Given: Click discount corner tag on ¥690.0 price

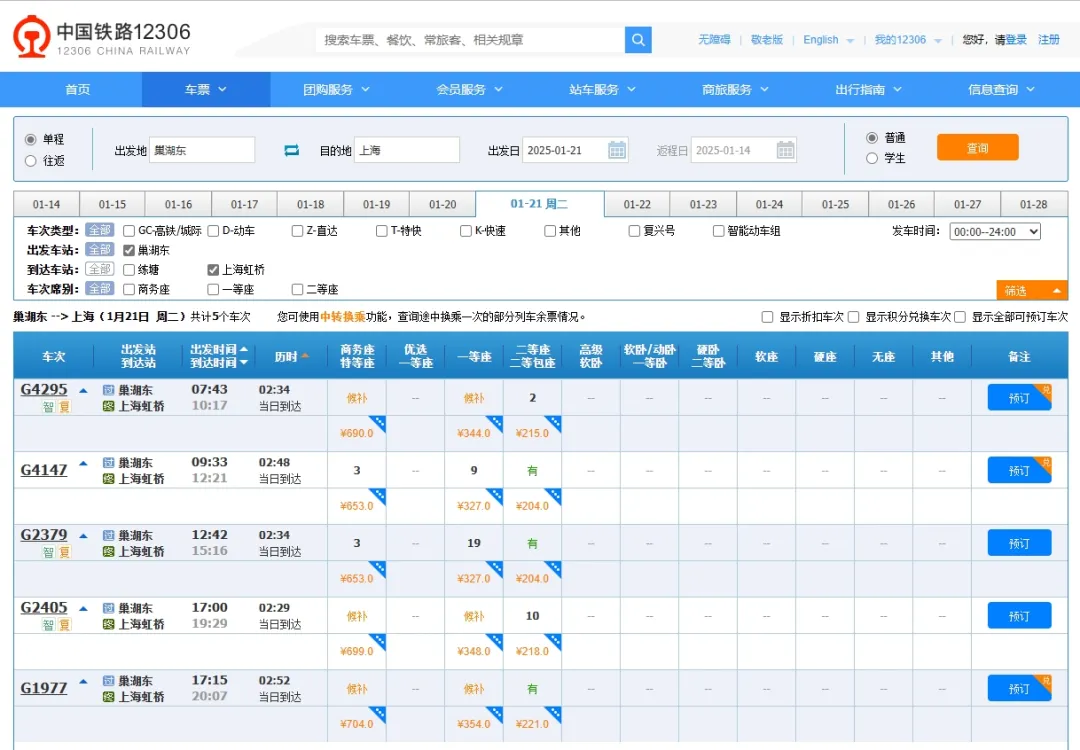Looking at the screenshot, I should (377, 424).
